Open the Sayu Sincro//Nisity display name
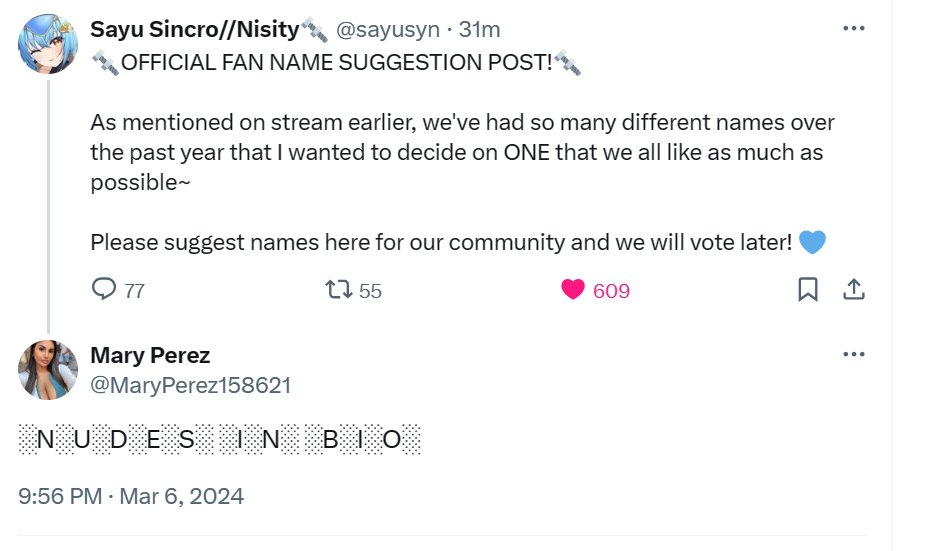This screenshot has width=926, height=551. (x=195, y=29)
